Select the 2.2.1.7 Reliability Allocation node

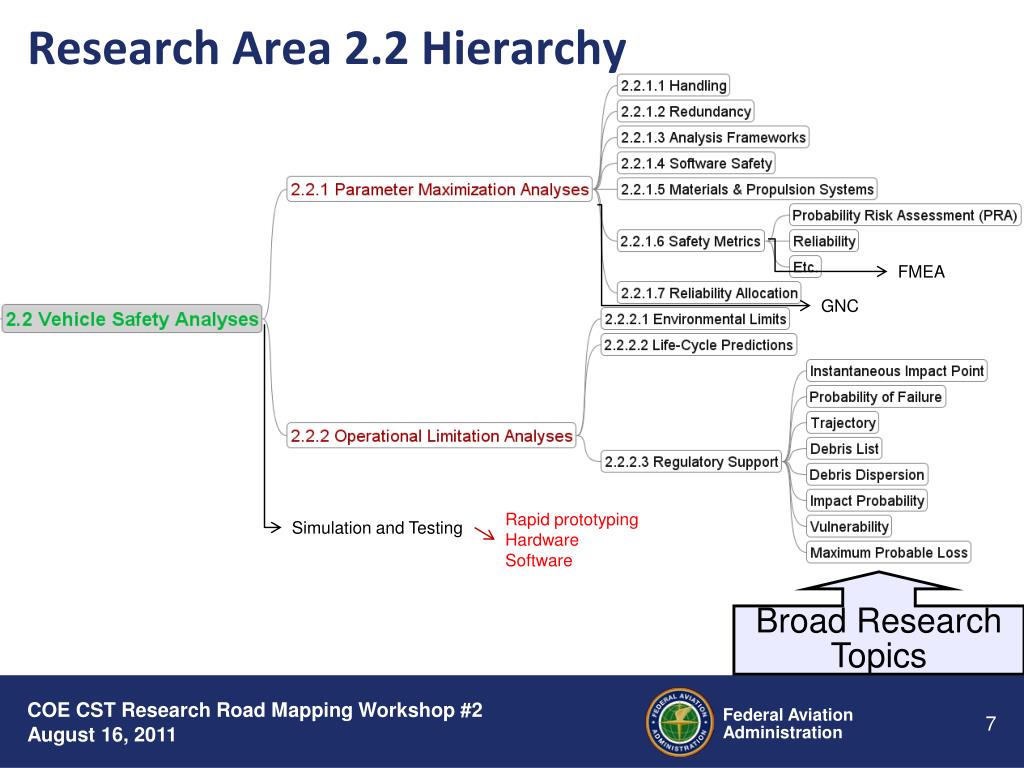tap(709, 293)
